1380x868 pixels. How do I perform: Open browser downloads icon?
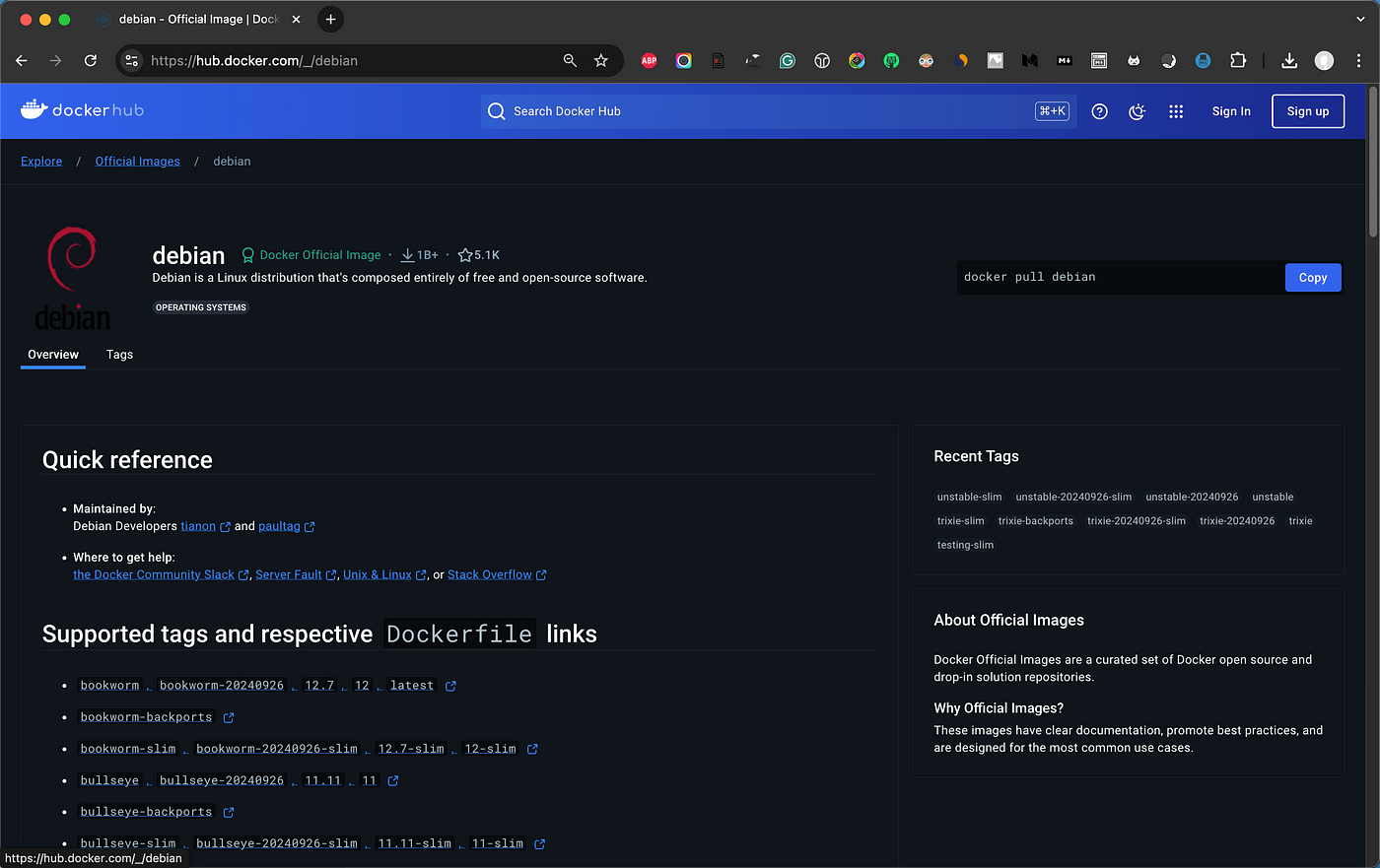[1289, 60]
